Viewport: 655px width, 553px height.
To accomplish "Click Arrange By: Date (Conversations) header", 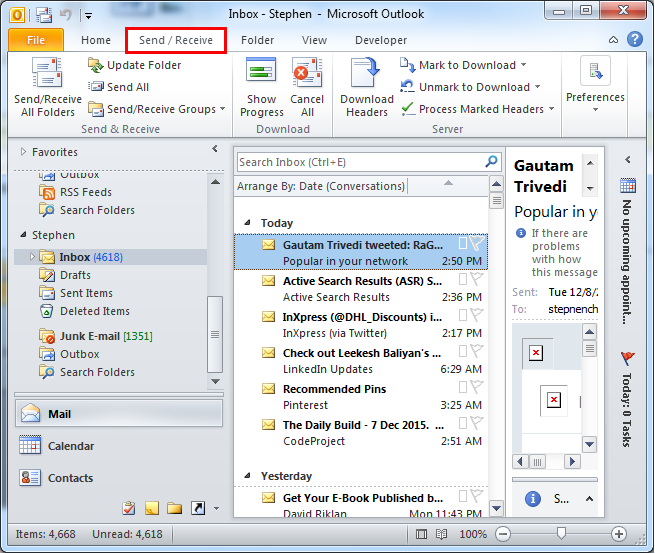I will pyautogui.click(x=321, y=186).
